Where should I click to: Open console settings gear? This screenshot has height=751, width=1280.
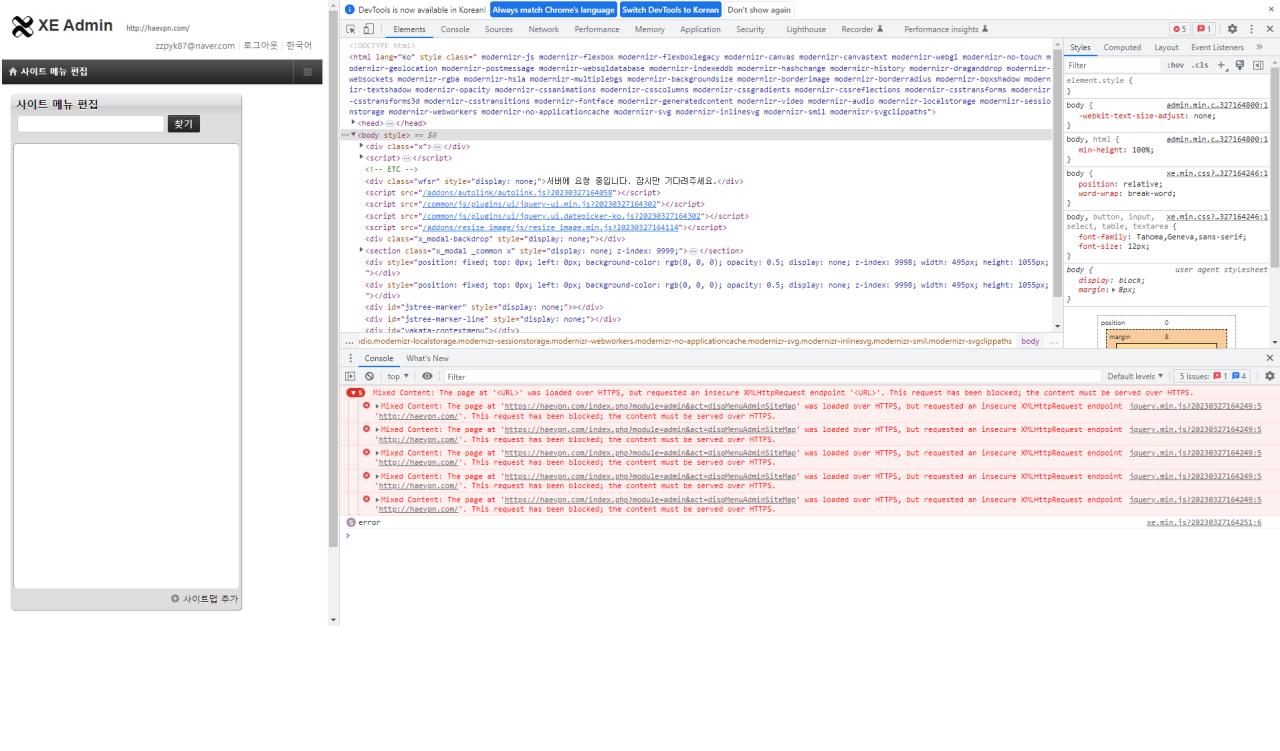tap(1270, 376)
